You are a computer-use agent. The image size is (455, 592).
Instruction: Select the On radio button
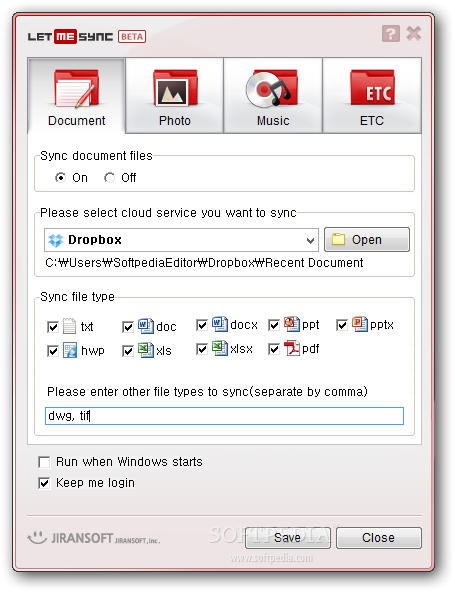60,177
